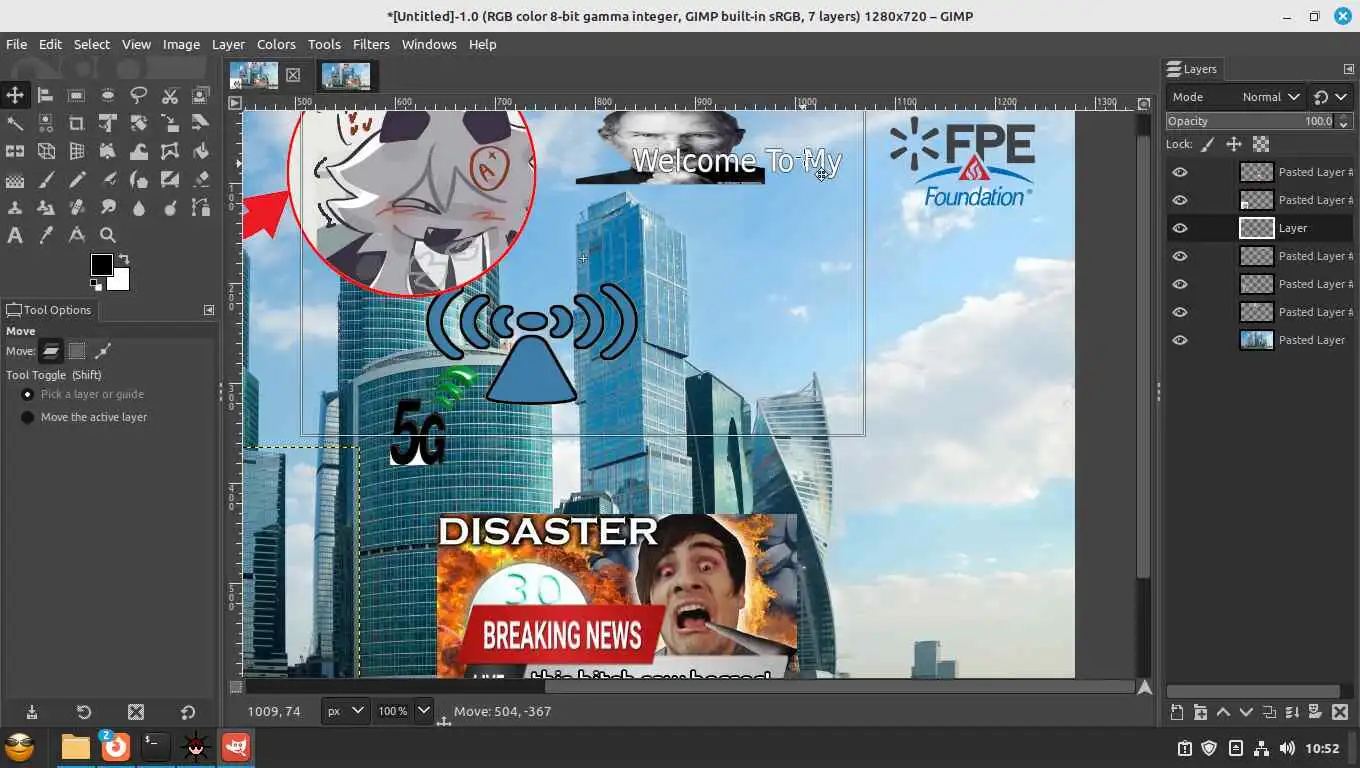Duplicate the current layer
The height and width of the screenshot is (768, 1360).
pyautogui.click(x=1269, y=712)
